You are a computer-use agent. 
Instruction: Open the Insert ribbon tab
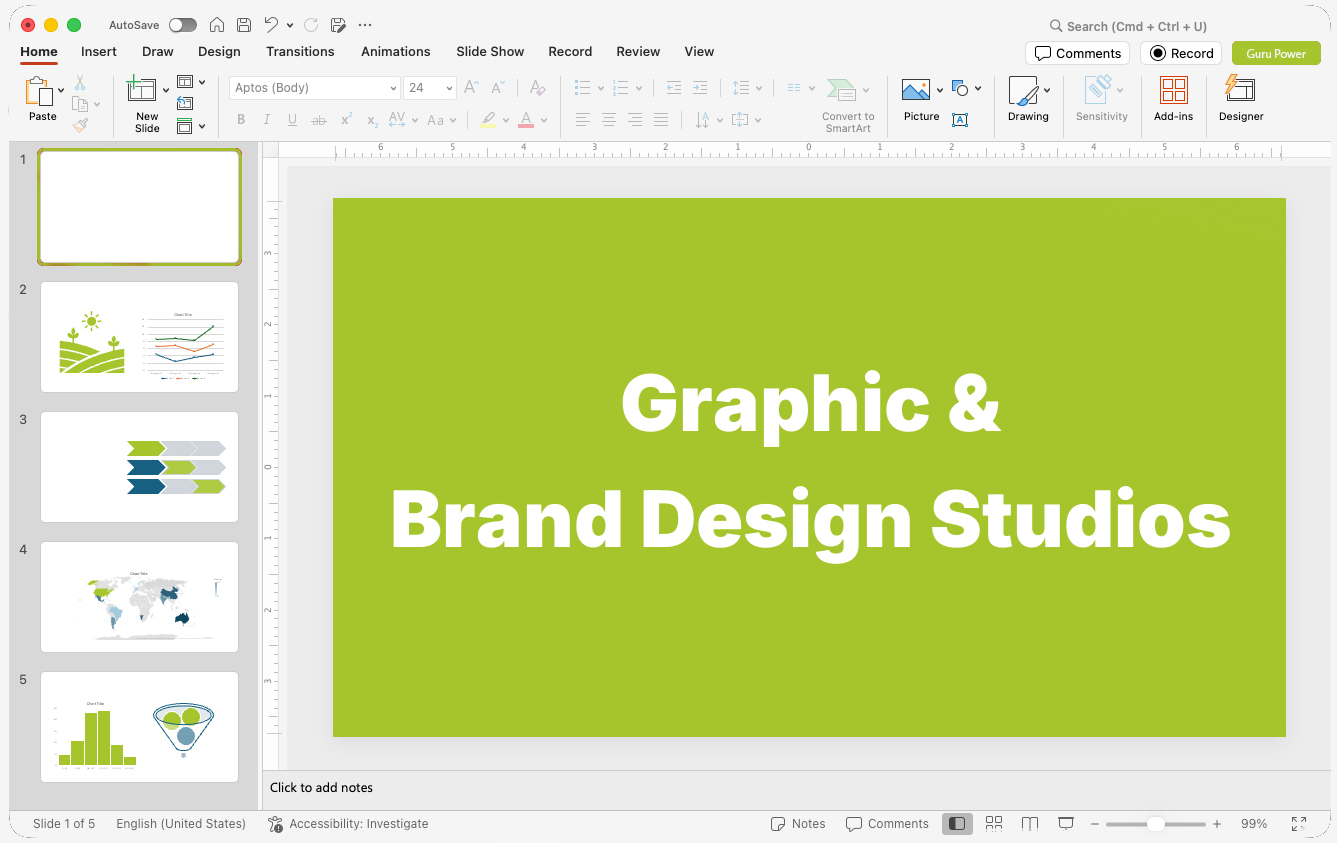99,52
